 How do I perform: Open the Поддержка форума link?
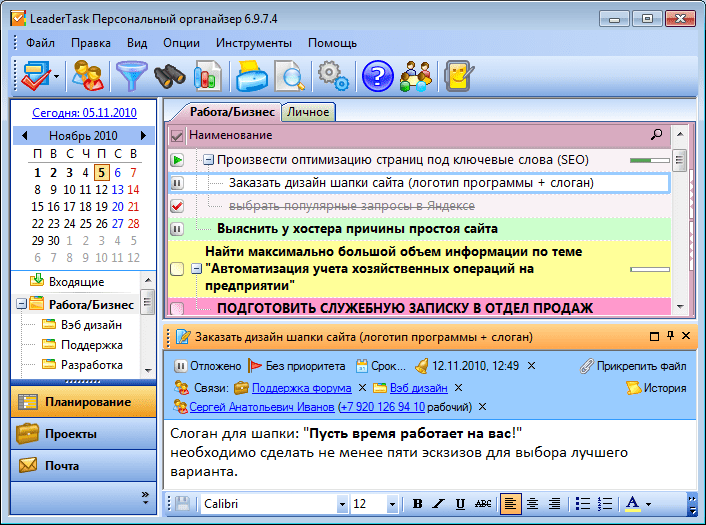click(x=302, y=388)
